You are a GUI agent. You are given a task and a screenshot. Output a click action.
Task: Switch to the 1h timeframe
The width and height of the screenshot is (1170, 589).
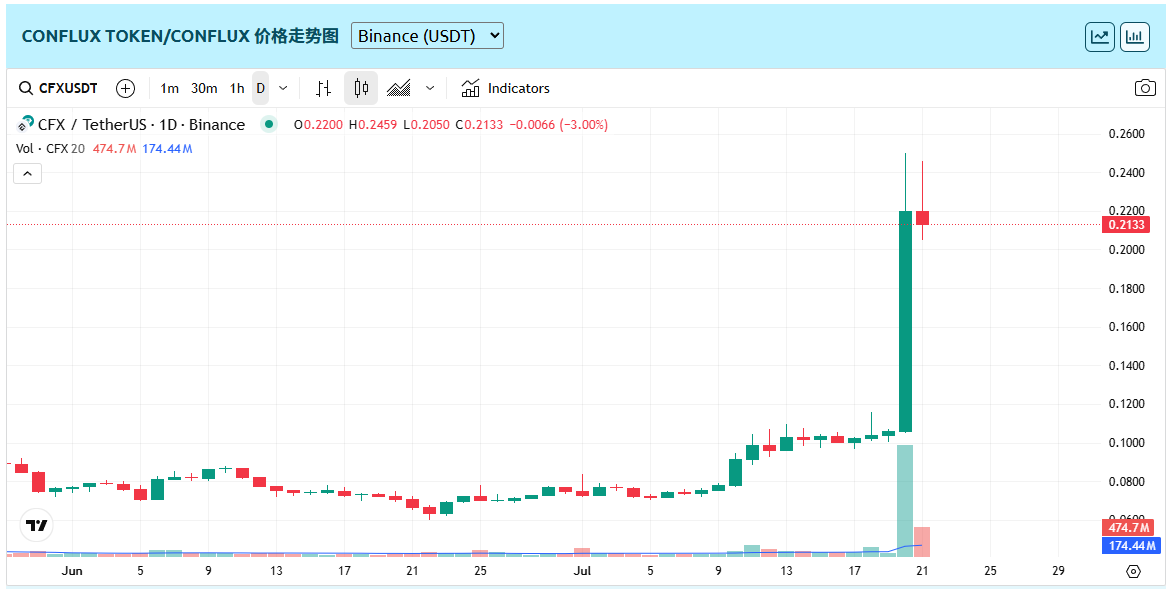click(237, 88)
